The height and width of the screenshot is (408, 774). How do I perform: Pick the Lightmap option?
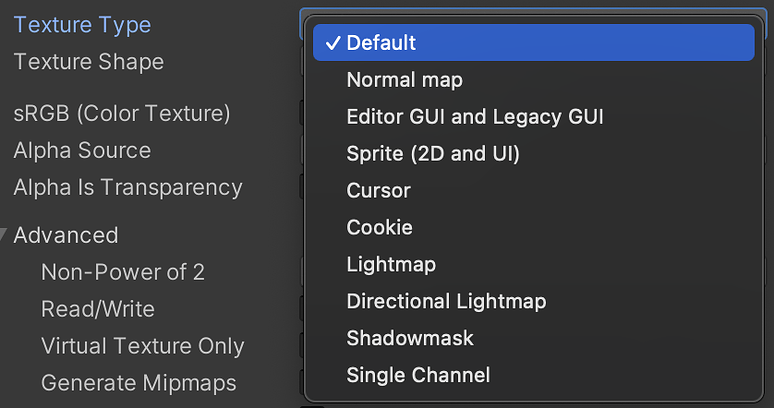pos(391,264)
